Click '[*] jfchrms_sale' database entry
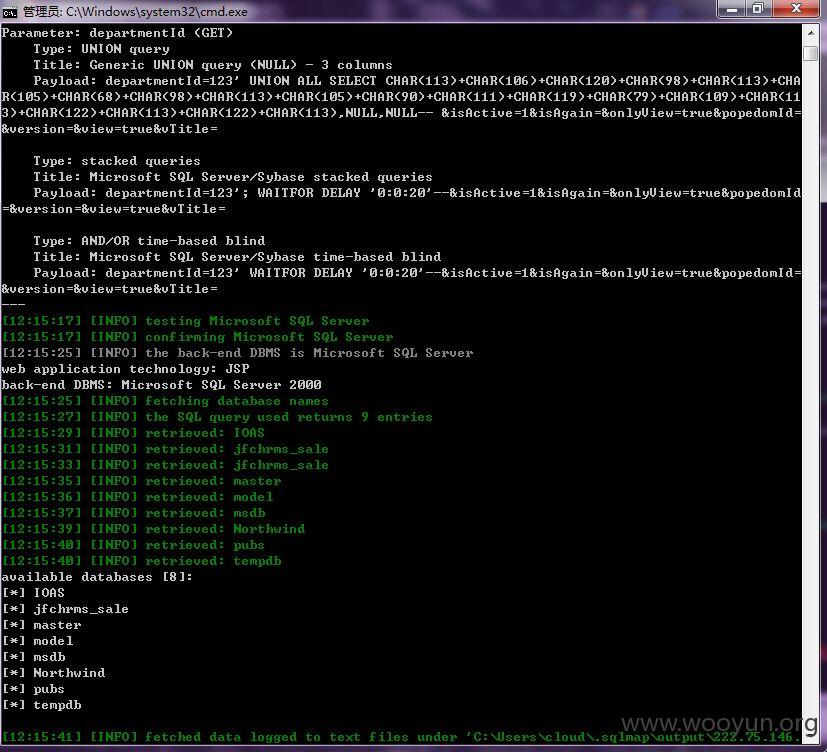The height and width of the screenshot is (752, 827). click(x=65, y=609)
